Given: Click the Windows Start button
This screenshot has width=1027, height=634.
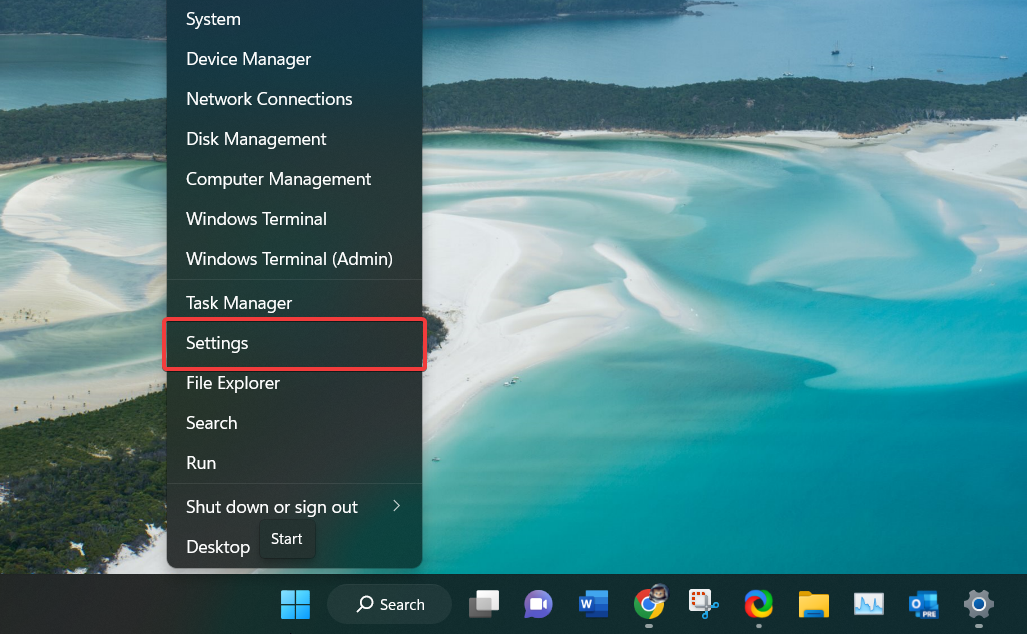Looking at the screenshot, I should [295, 604].
